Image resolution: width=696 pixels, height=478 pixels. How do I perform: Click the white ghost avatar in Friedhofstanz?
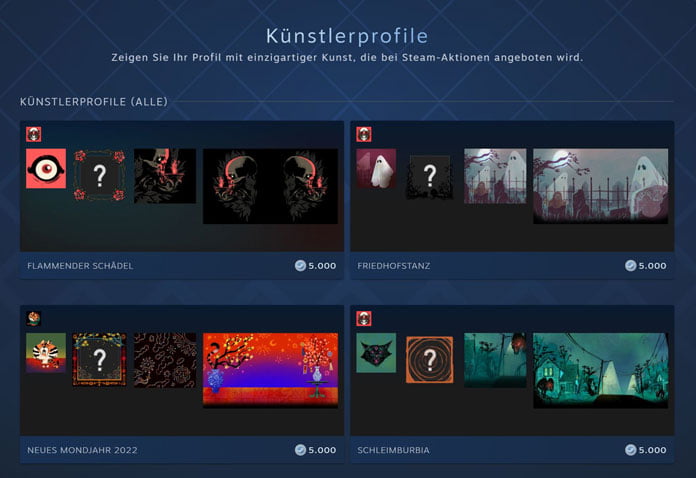pyautogui.click(x=376, y=168)
